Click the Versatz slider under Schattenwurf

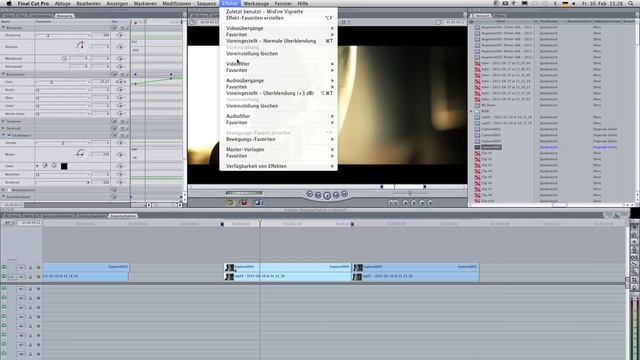tap(62, 143)
